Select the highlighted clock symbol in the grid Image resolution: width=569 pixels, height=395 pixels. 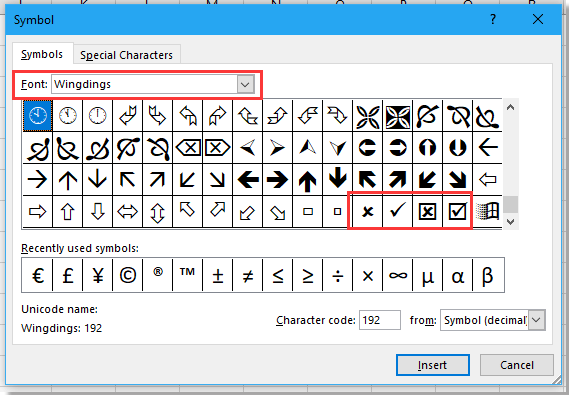click(x=38, y=116)
